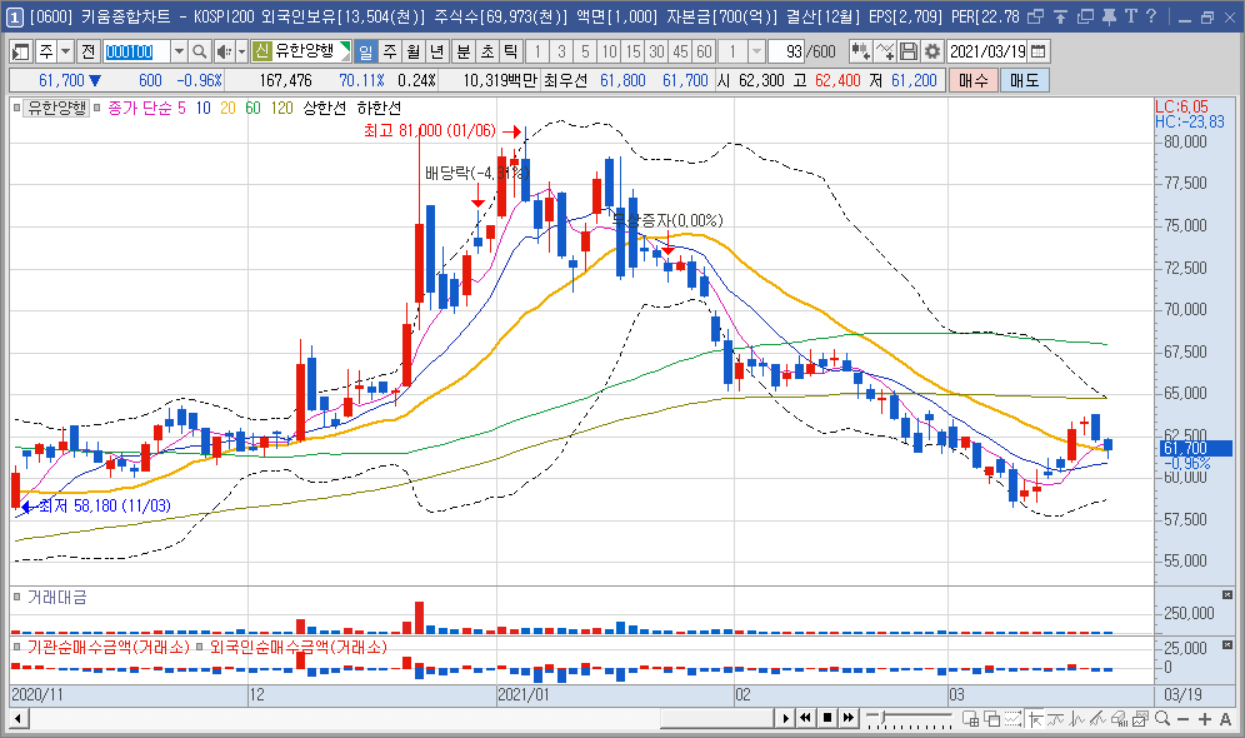The width and height of the screenshot is (1245, 738).
Task: Click the title bar T text icon
Action: click(x=1130, y=16)
